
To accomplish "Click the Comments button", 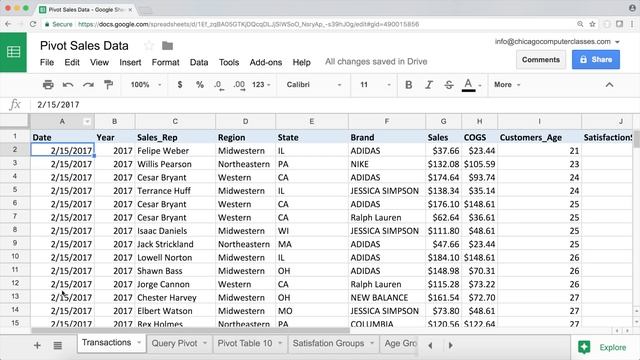I will (541, 60).
